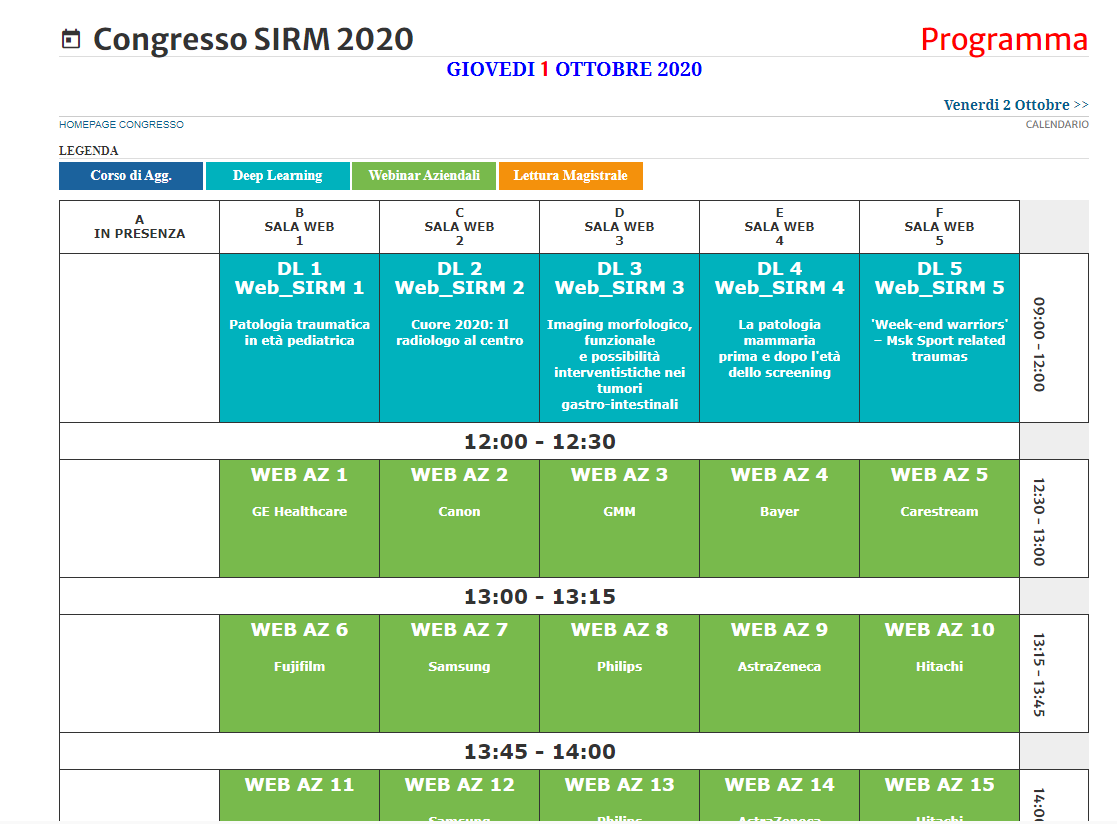
Task: Open DL 2 Cuore 2020 session
Action: 459,333
